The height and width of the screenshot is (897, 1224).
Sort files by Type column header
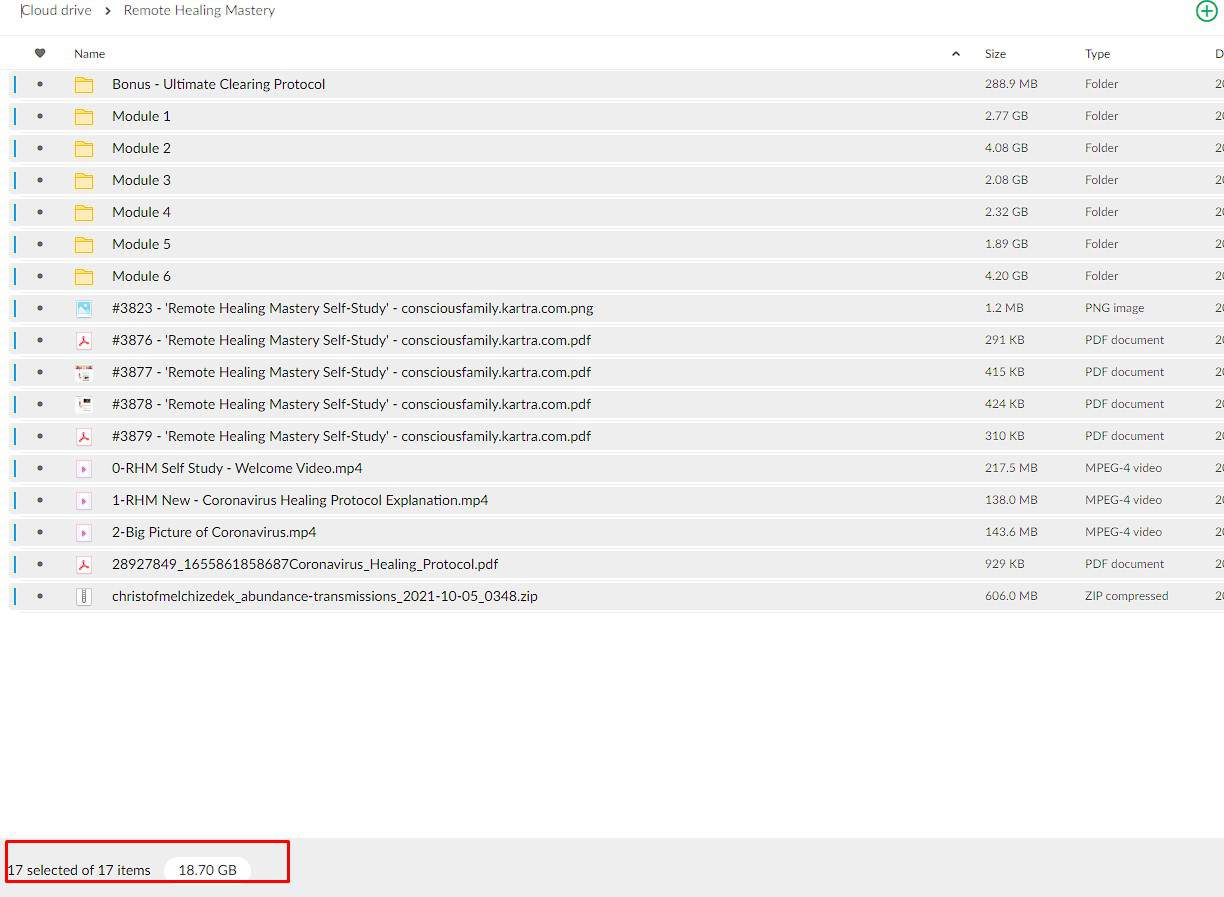click(1097, 54)
